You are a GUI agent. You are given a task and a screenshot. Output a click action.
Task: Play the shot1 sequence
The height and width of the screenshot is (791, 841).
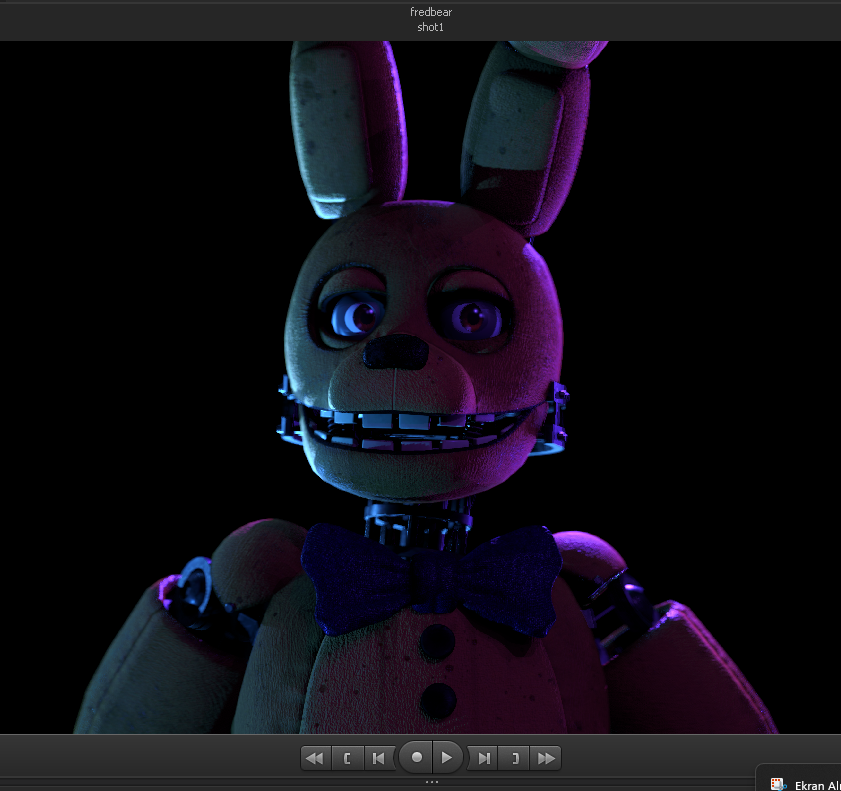click(447, 757)
